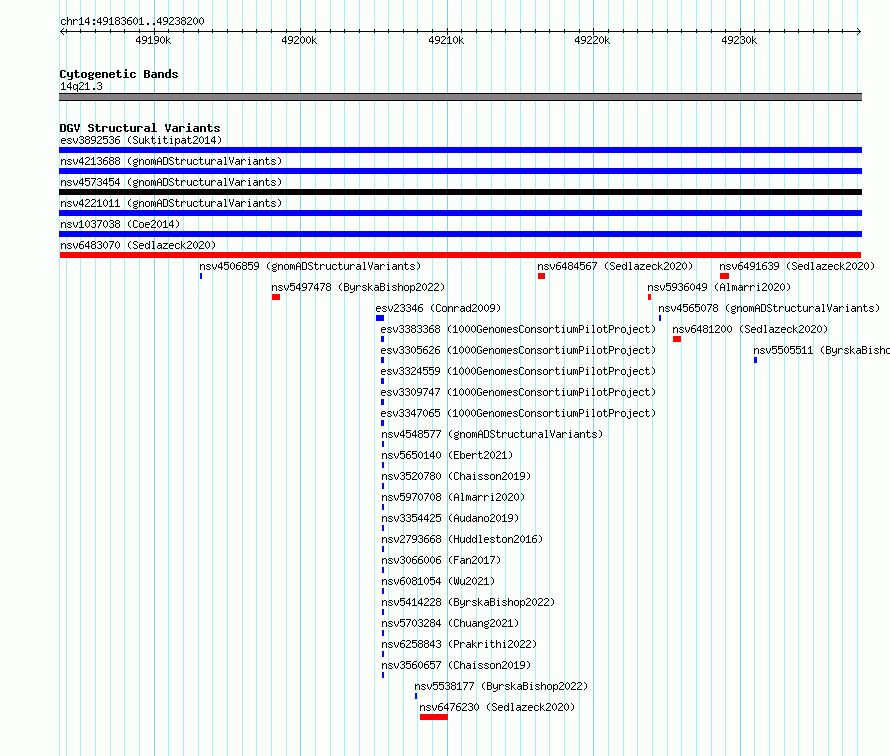
Task: Click the blue bar under nsv1037038
Action: [x=460, y=234]
